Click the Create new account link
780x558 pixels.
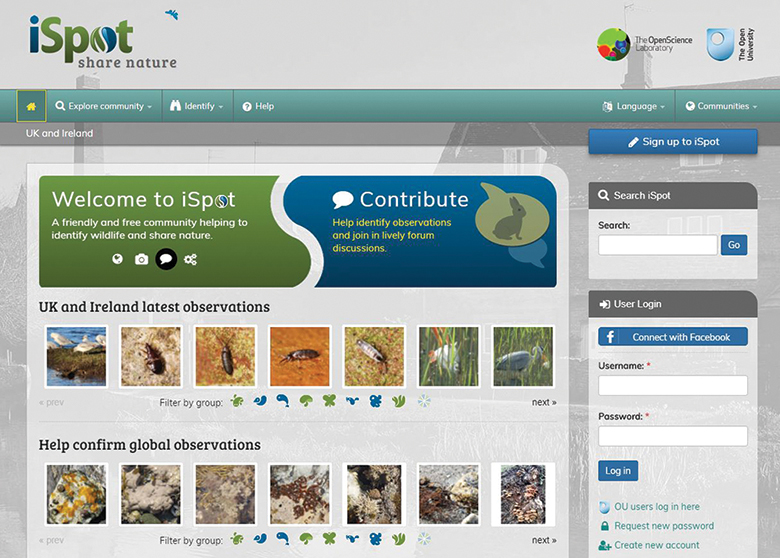point(656,545)
